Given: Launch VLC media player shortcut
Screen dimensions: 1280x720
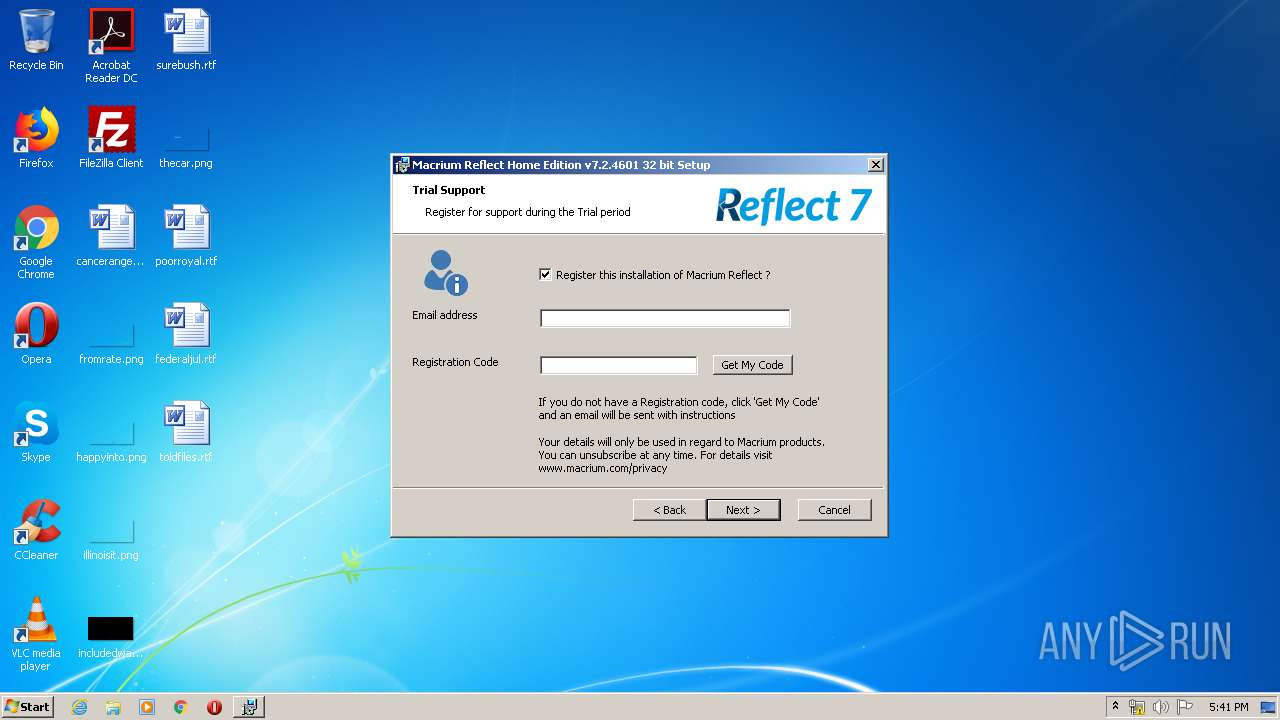Looking at the screenshot, I should 36,634.
